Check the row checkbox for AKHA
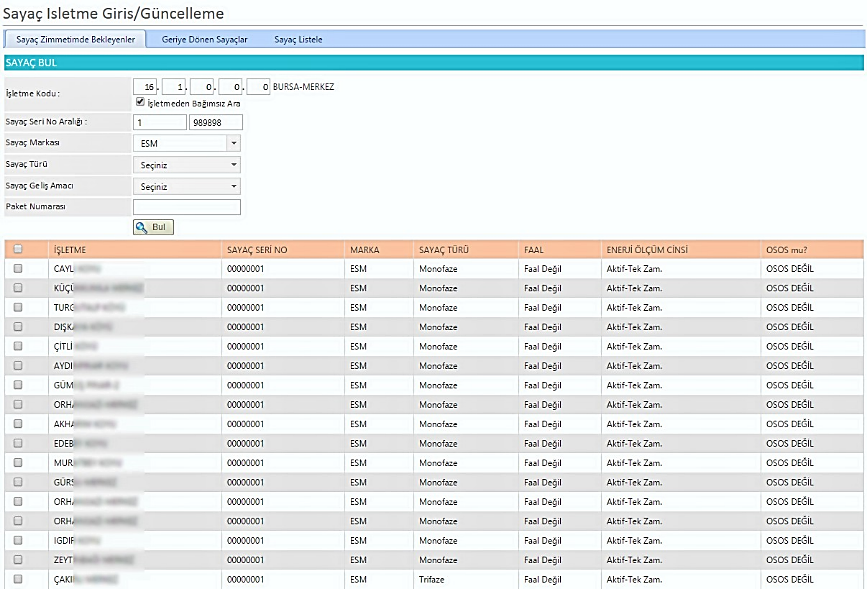The width and height of the screenshot is (867, 589). 18,424
